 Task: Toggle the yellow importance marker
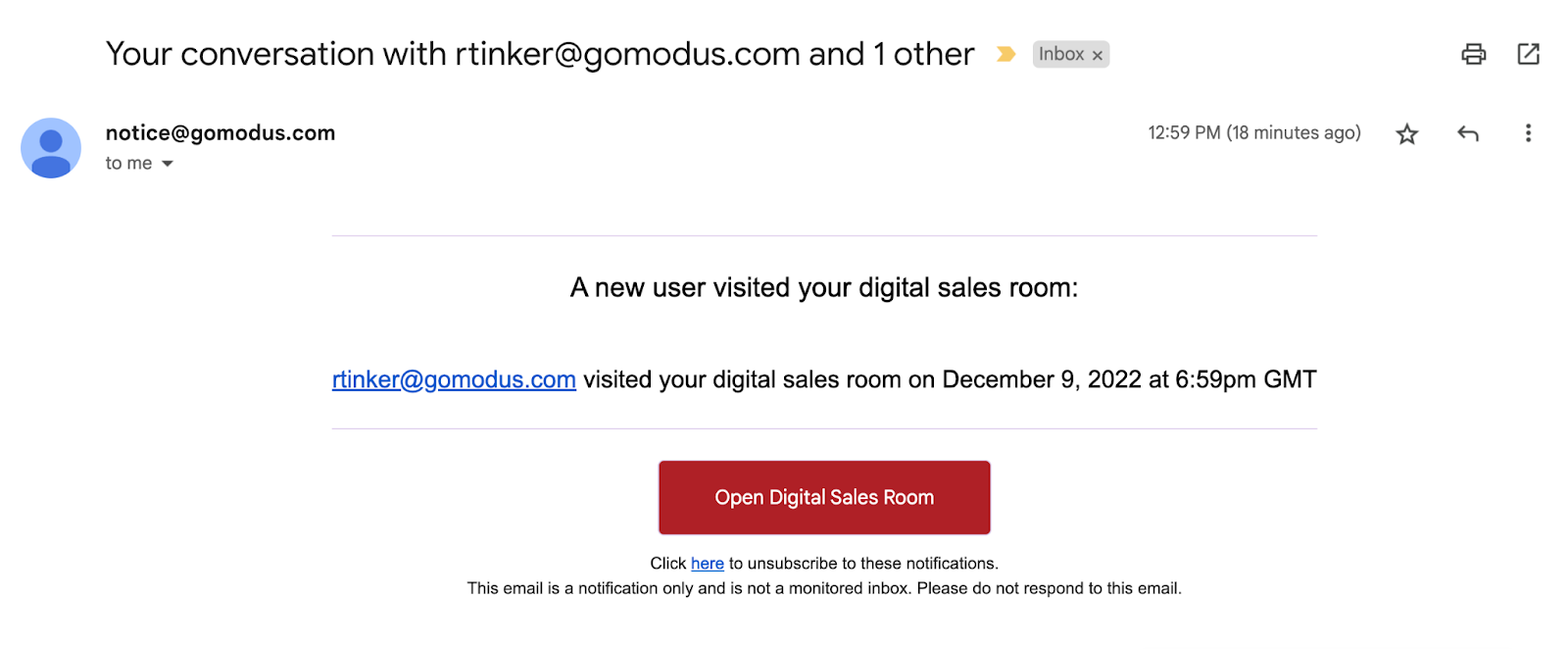point(1005,54)
